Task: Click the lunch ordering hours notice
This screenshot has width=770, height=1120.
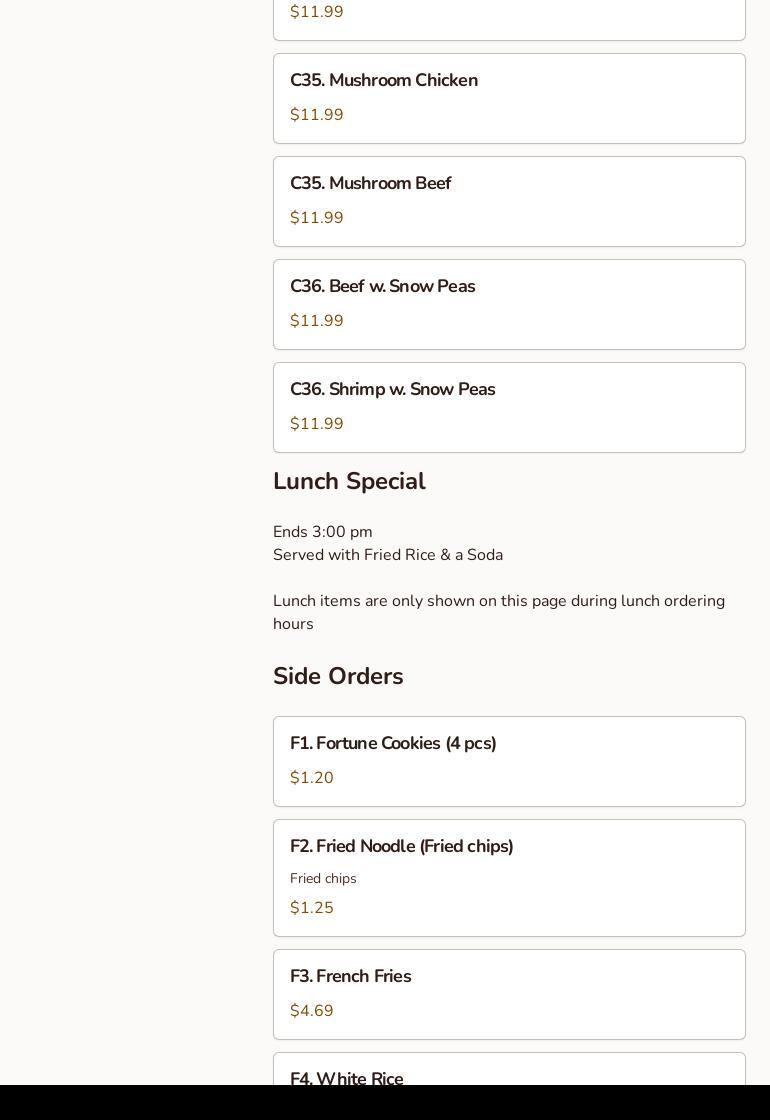Action: (x=498, y=612)
